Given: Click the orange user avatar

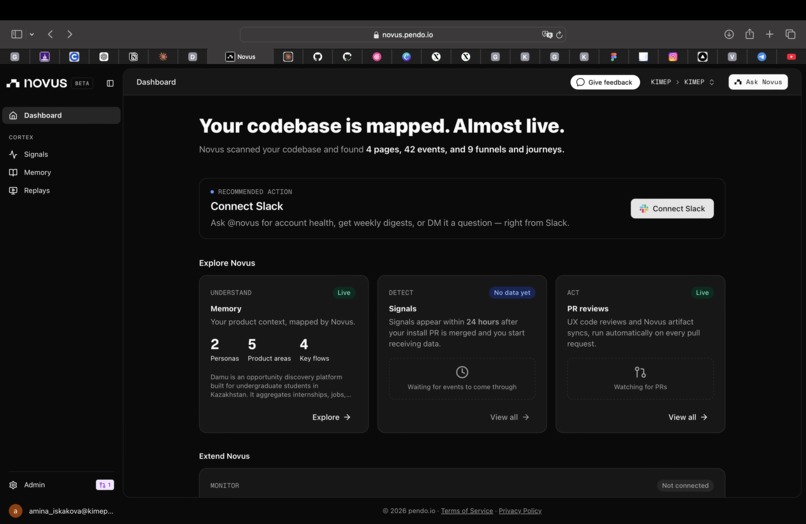Looking at the screenshot, I should tap(15, 511).
